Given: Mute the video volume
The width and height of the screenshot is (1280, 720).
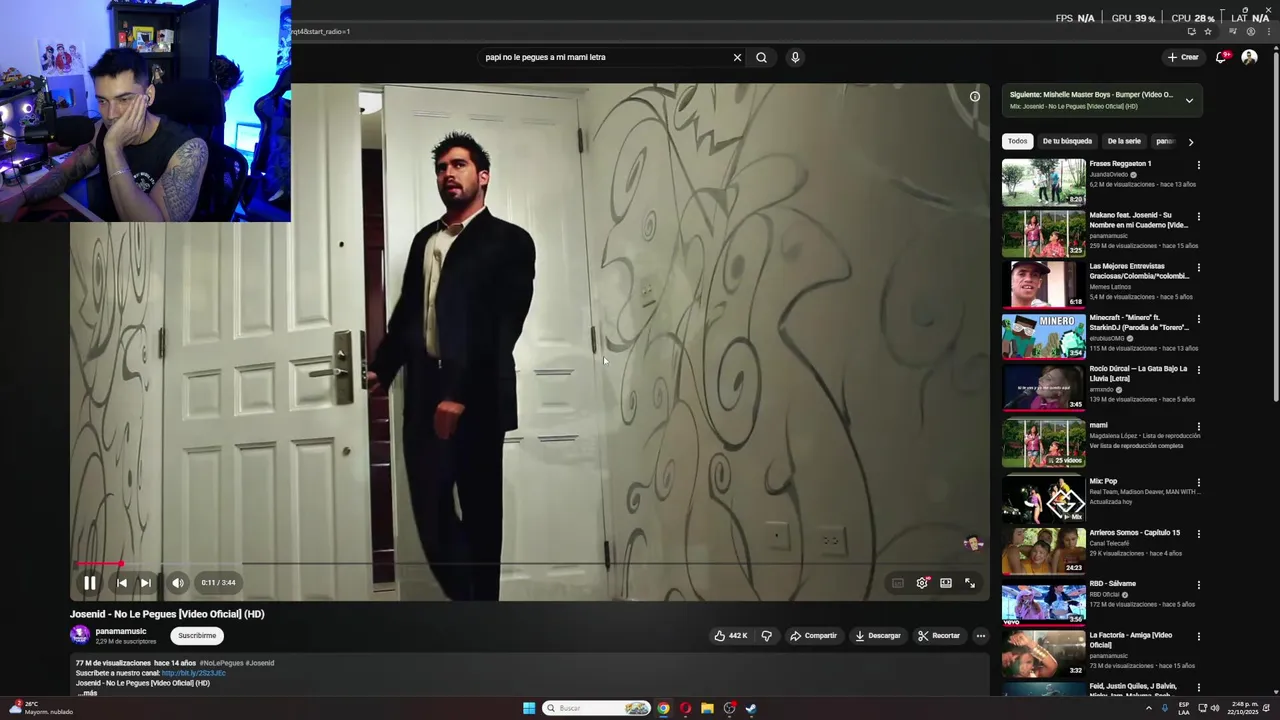Looking at the screenshot, I should coord(177,583).
